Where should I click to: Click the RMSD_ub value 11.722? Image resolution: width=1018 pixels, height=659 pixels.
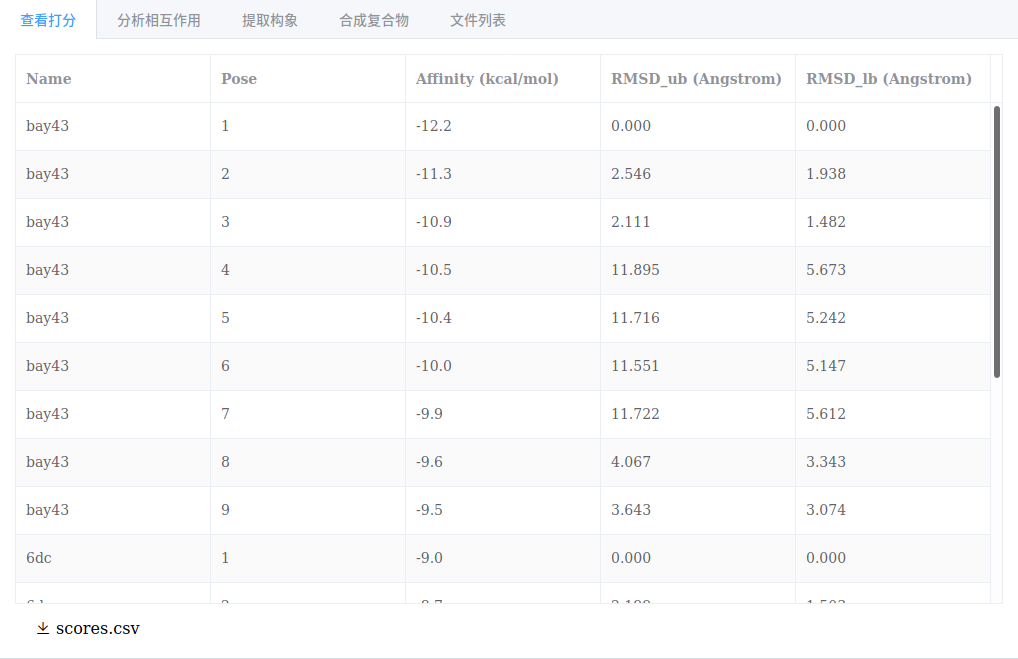point(635,414)
